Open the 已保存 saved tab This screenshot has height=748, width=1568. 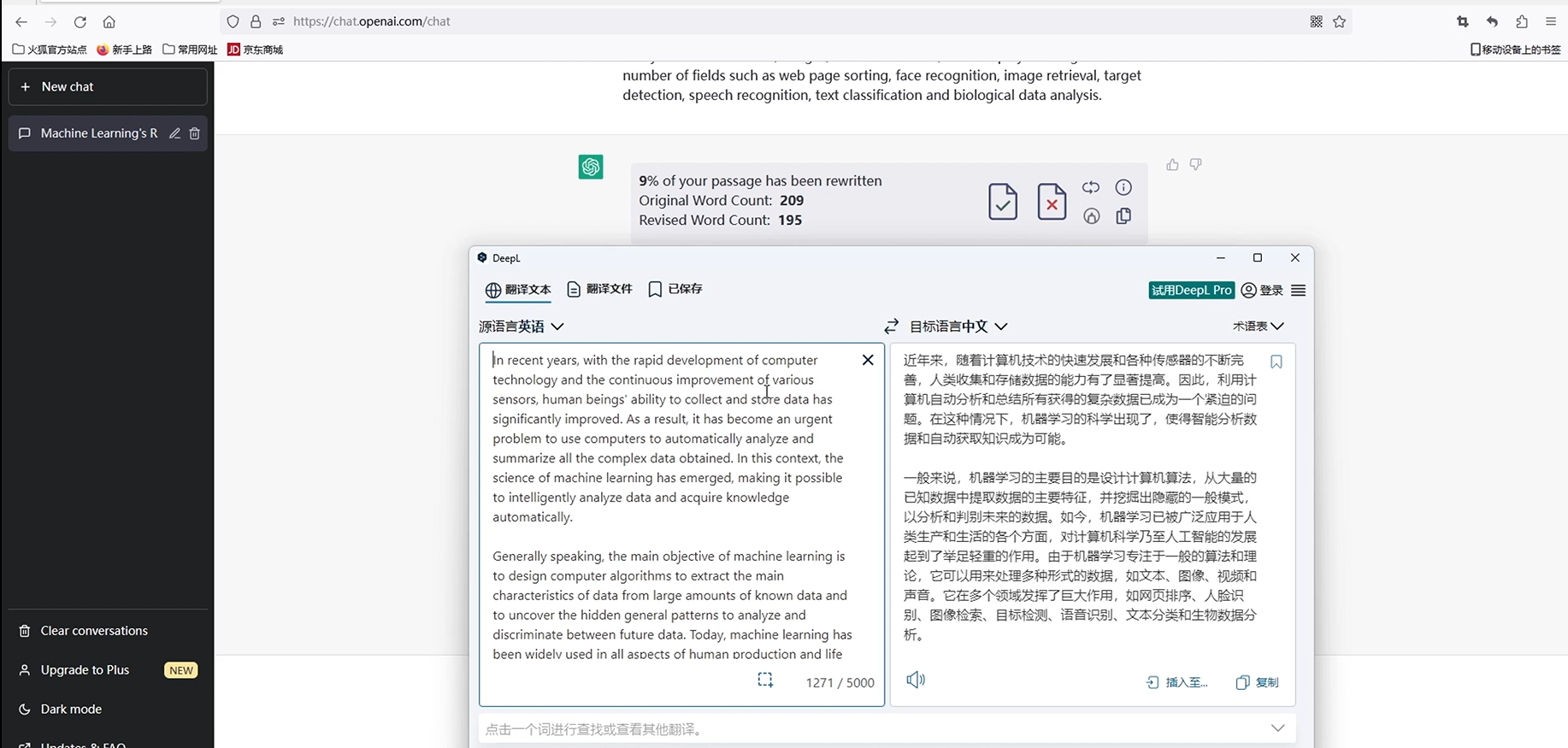(675, 289)
